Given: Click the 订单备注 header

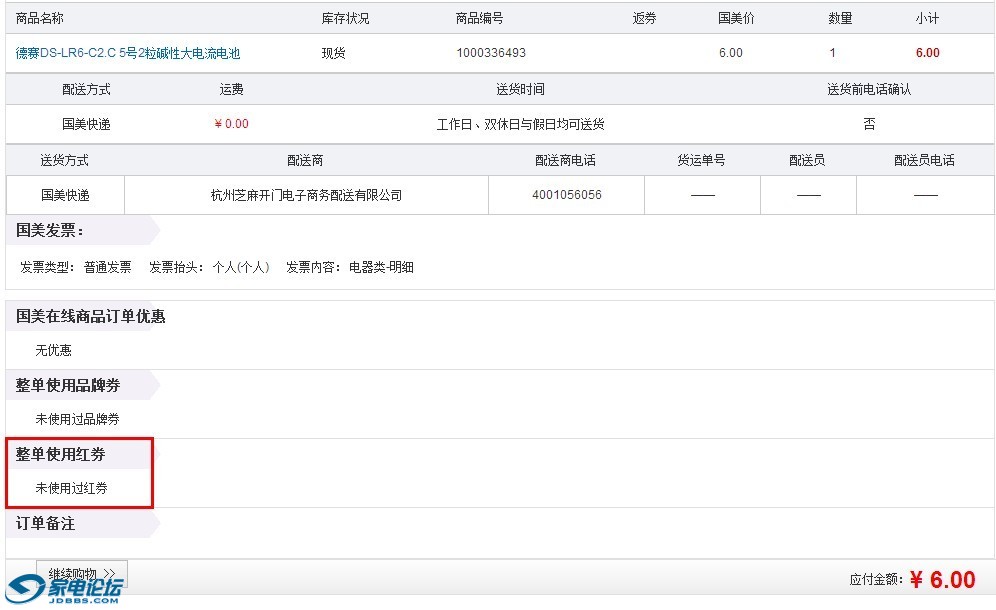Looking at the screenshot, I should (x=45, y=523).
